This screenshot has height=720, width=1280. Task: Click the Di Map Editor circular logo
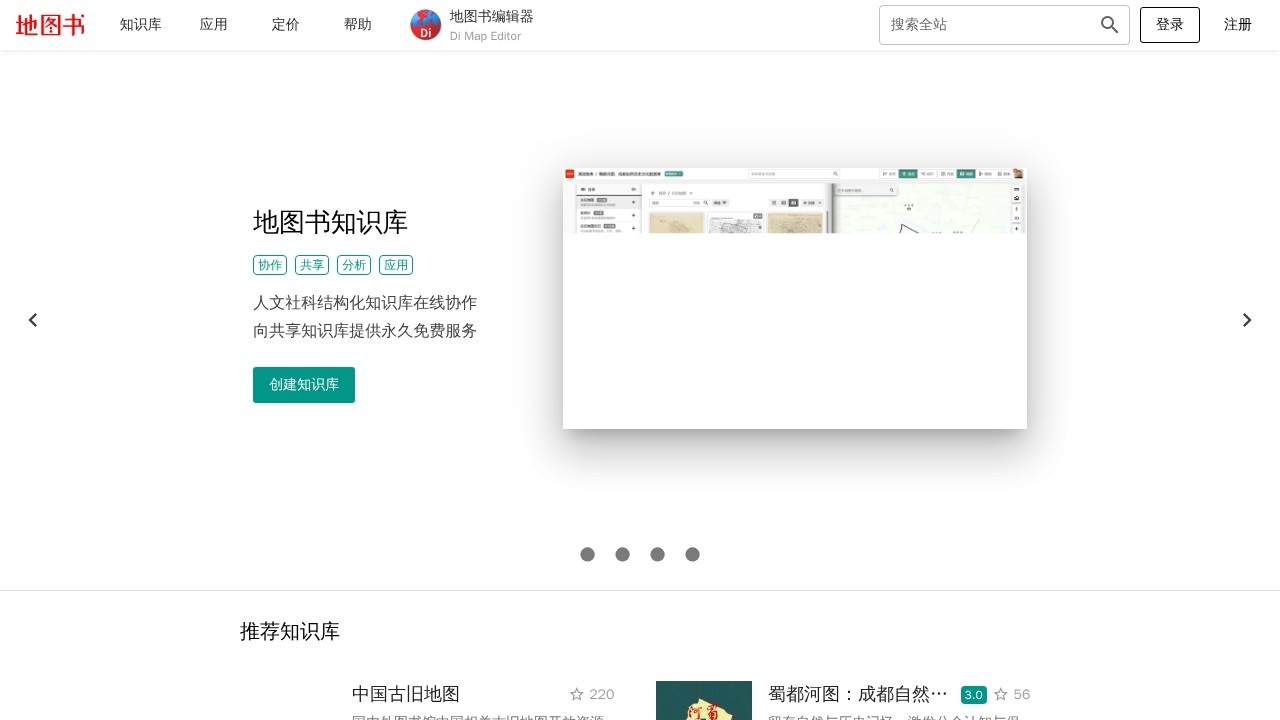pyautogui.click(x=425, y=24)
